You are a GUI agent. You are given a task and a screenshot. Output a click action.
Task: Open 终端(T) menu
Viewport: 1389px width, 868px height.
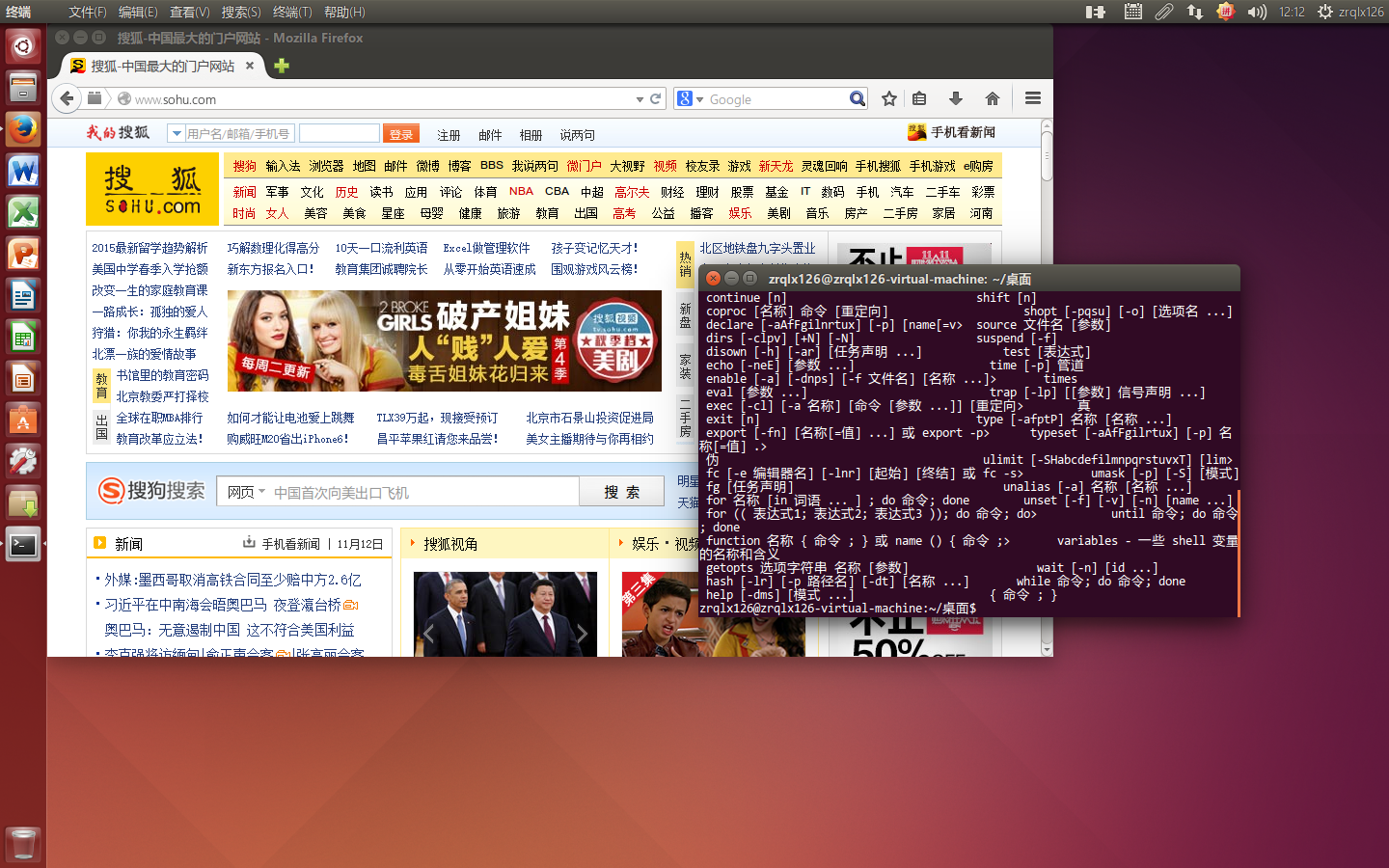click(x=292, y=12)
